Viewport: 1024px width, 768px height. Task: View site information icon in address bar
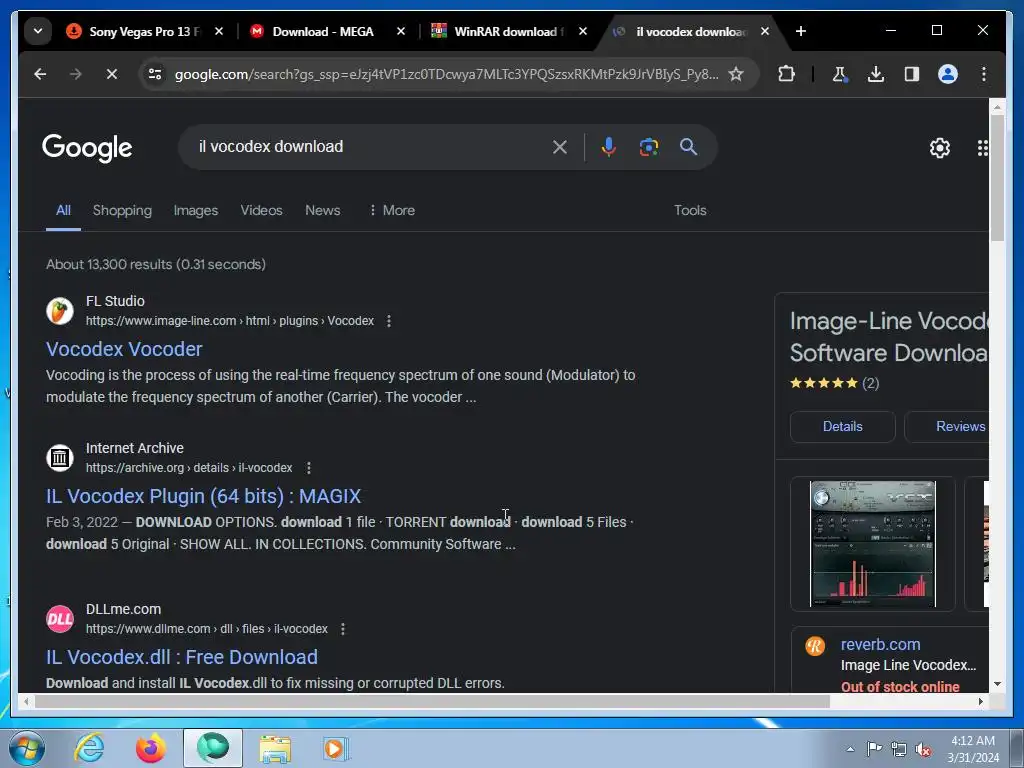tap(155, 74)
